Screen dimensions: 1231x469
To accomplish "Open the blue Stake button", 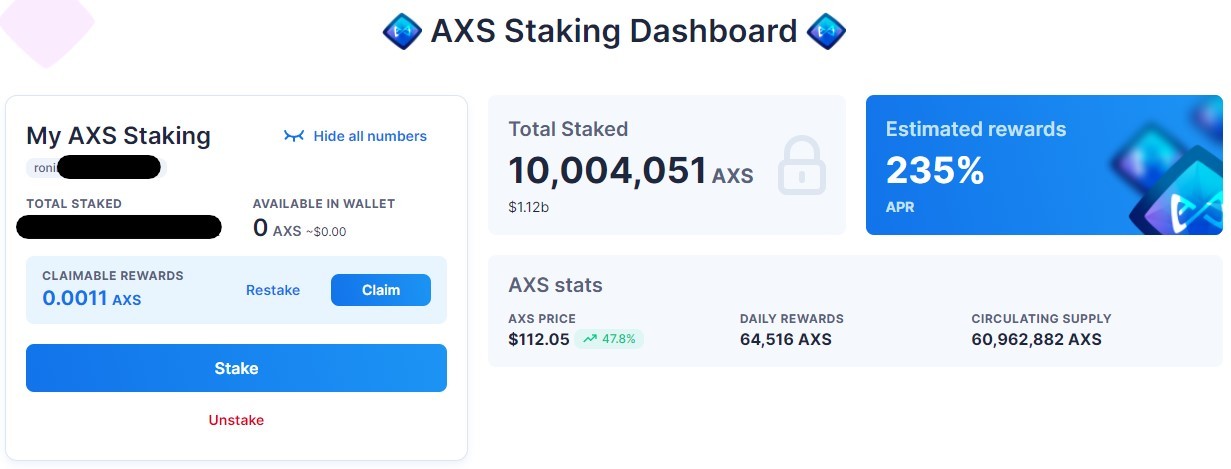I will coord(236,368).
